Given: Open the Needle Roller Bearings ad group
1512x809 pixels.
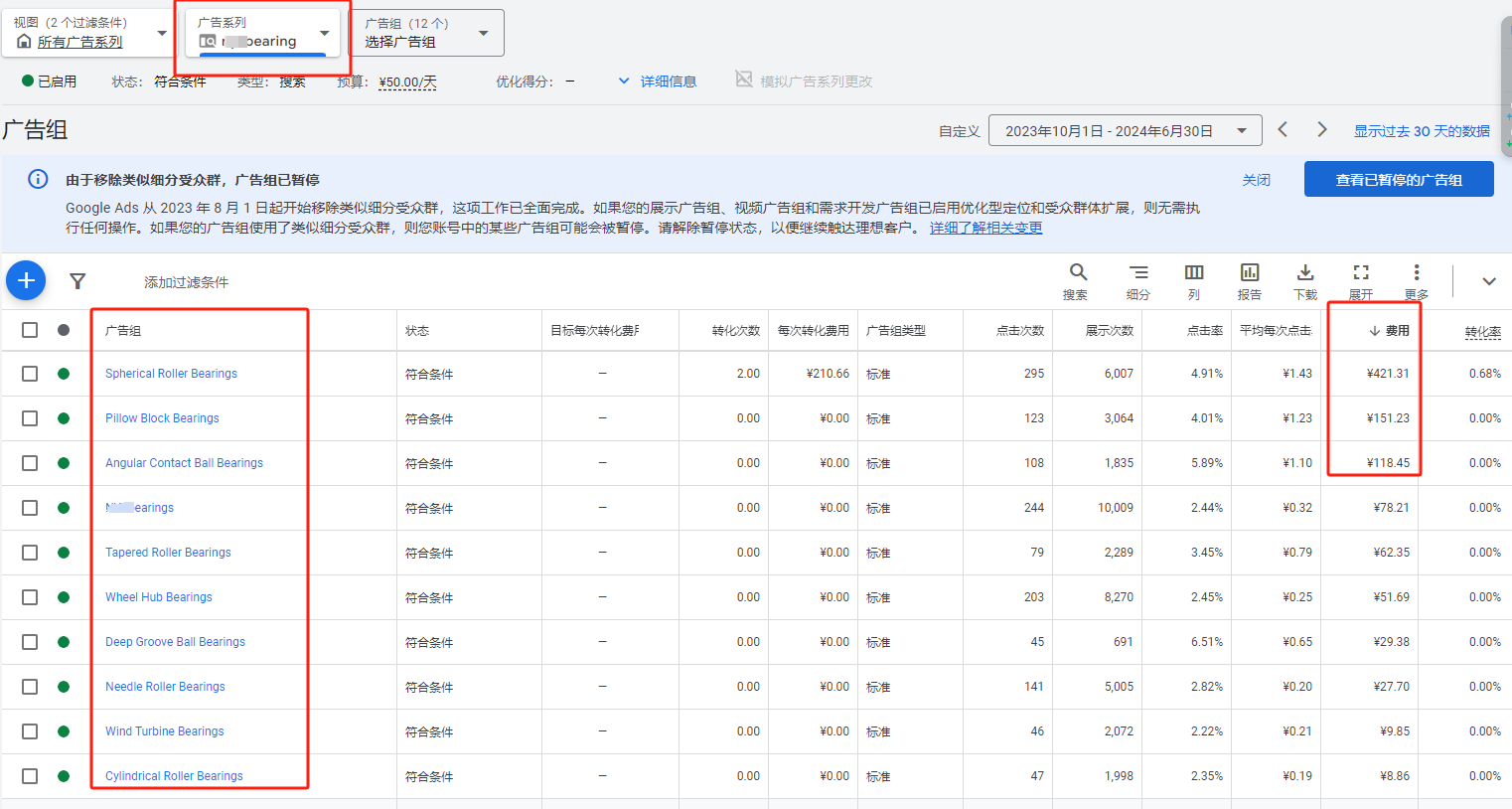Looking at the screenshot, I should tap(165, 687).
